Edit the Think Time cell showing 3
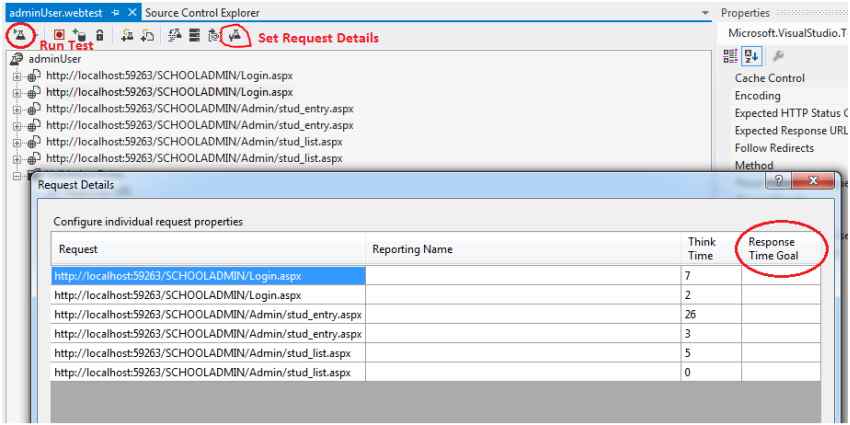Image resolution: width=850 pixels, height=425 pixels. coord(712,334)
